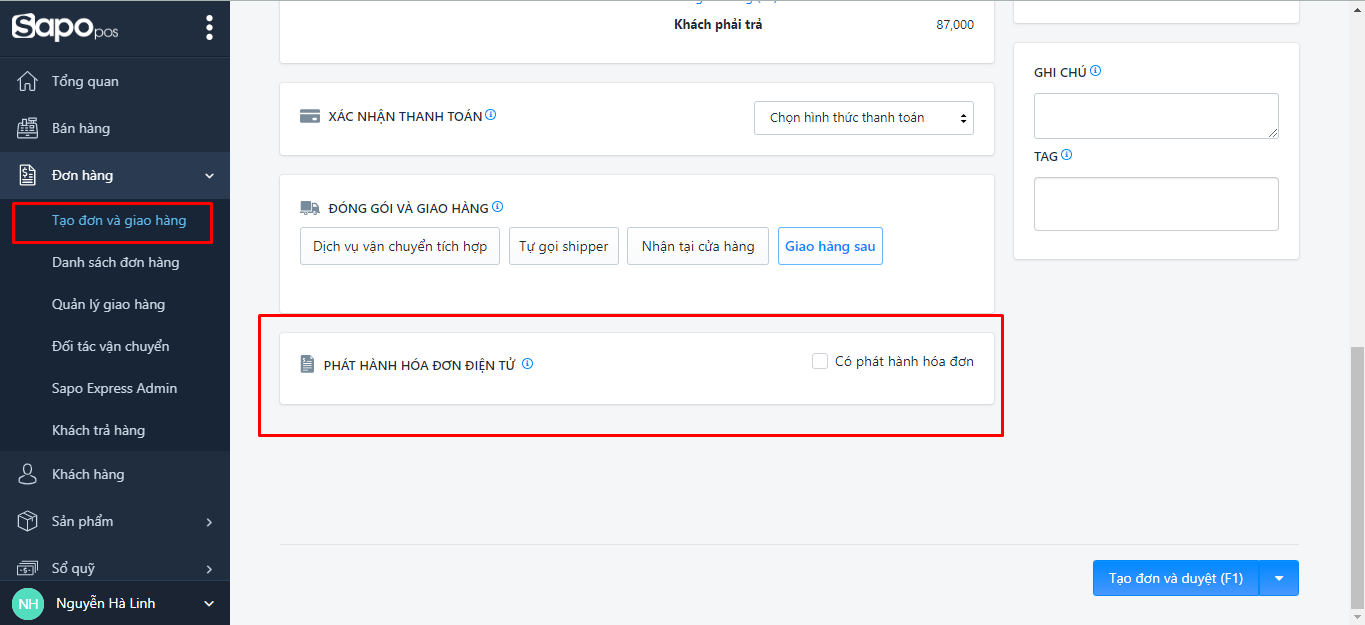Open Chọn hình thức thanh toán dropdown
1365x625 pixels.
[864, 118]
